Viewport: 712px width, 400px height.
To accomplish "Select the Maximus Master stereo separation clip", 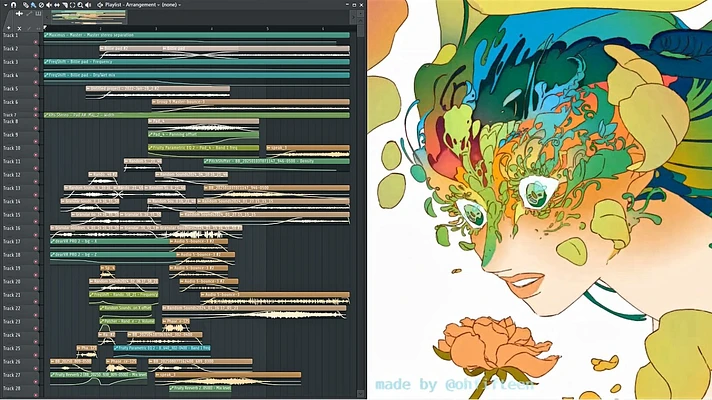I will (197, 35).
